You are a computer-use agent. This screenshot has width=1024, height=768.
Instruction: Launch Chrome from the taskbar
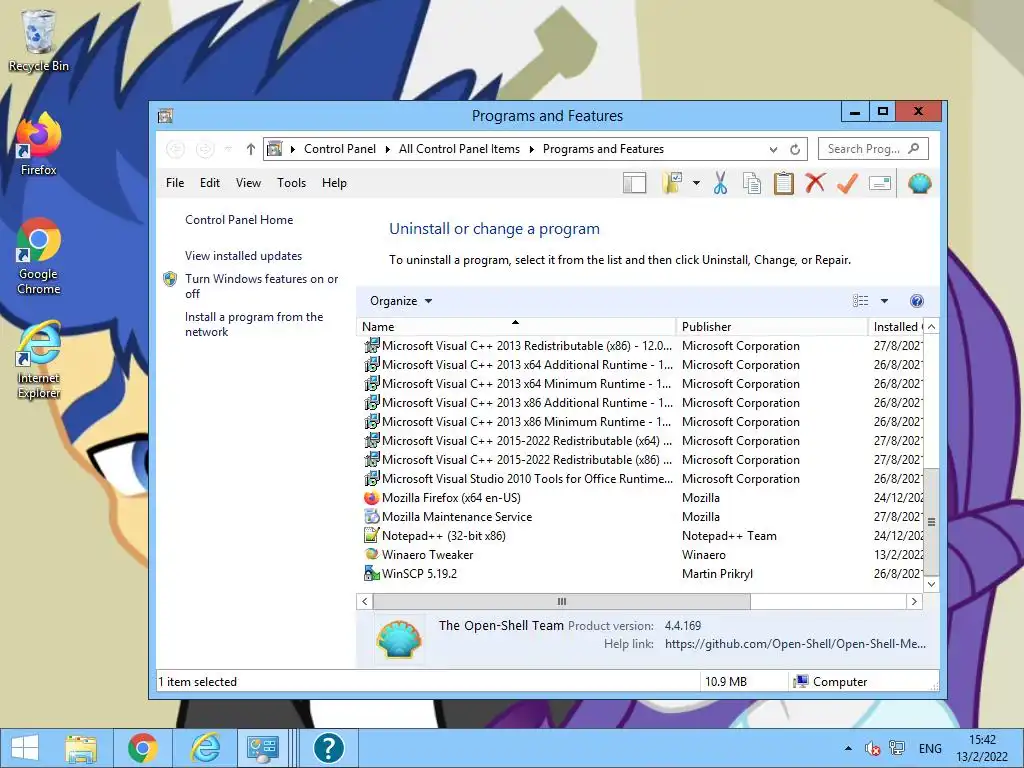(x=143, y=748)
